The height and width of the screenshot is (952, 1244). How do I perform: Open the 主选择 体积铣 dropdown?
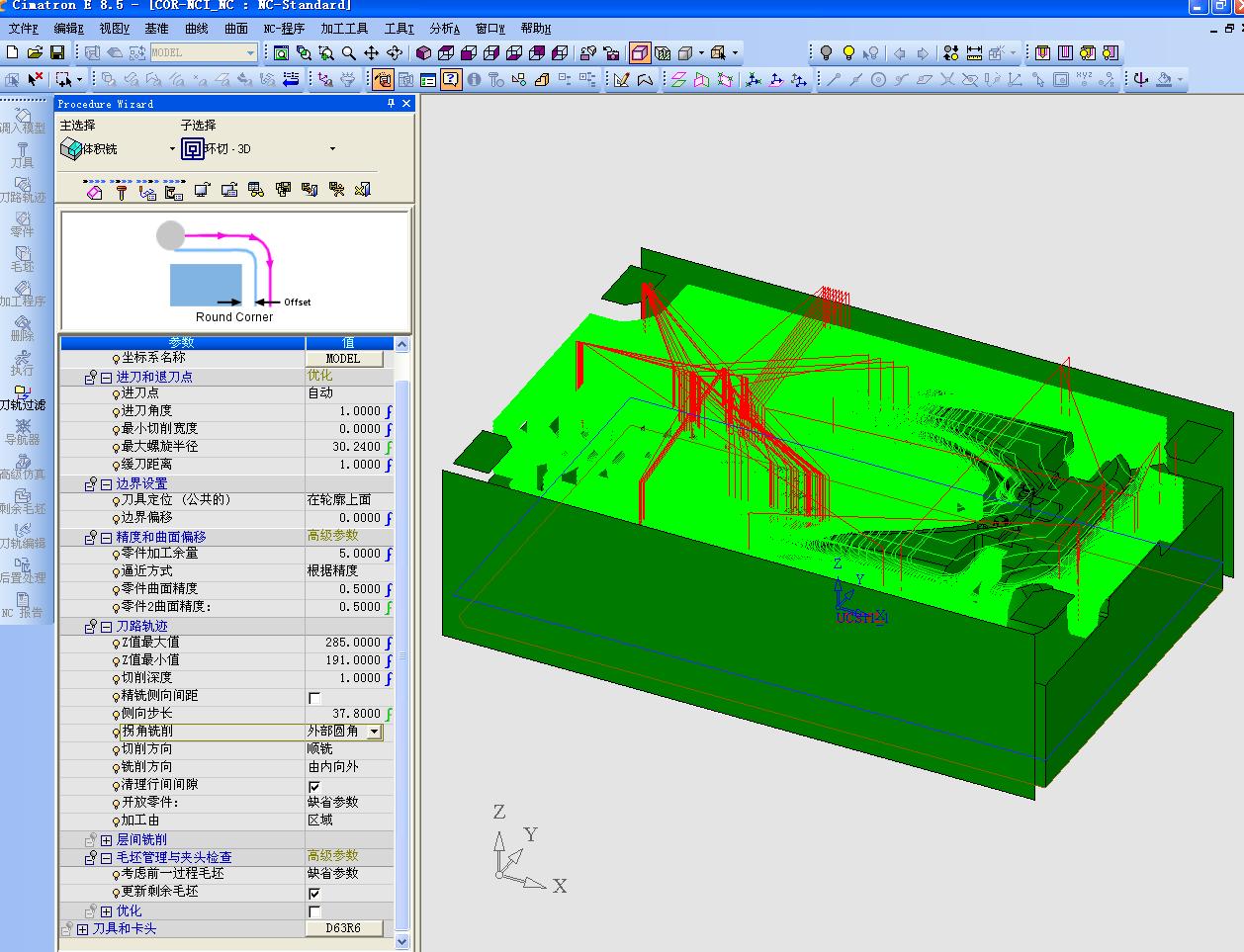click(x=172, y=149)
